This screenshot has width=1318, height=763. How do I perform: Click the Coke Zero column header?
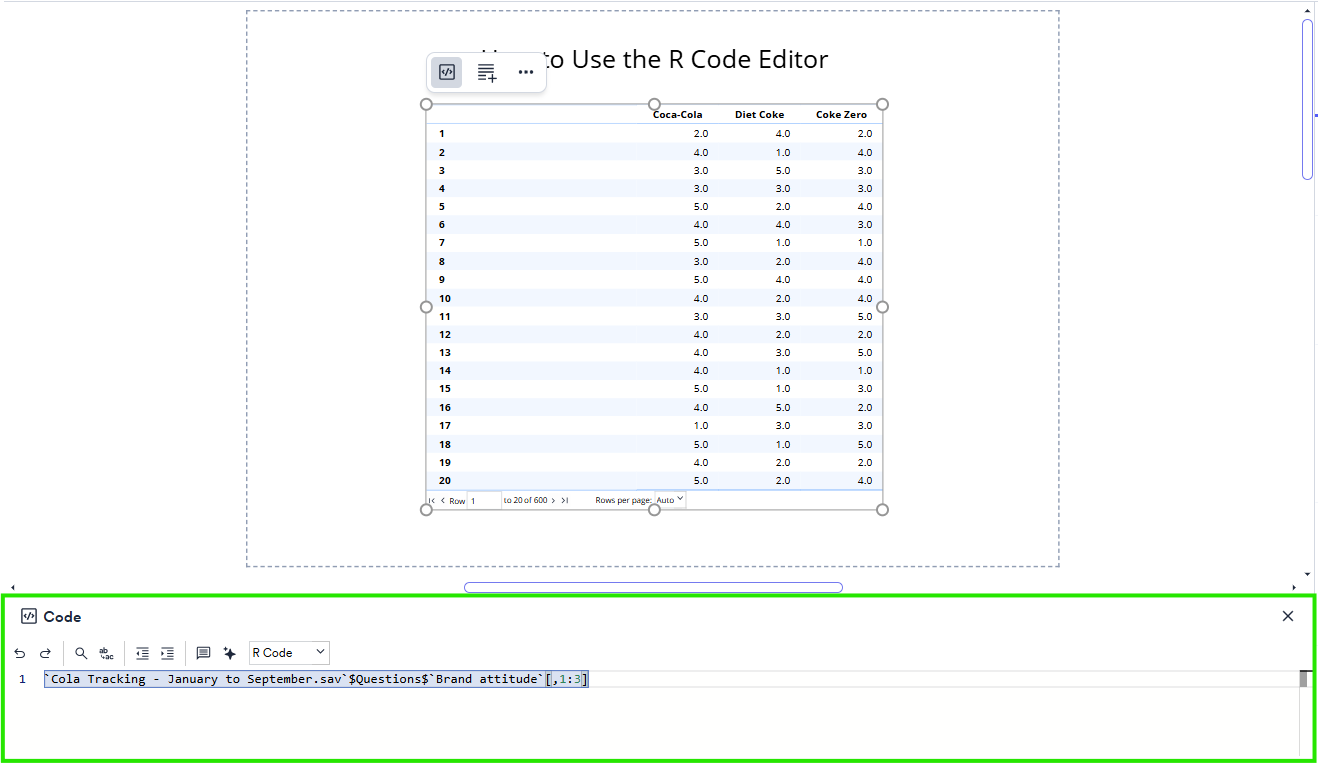point(841,115)
